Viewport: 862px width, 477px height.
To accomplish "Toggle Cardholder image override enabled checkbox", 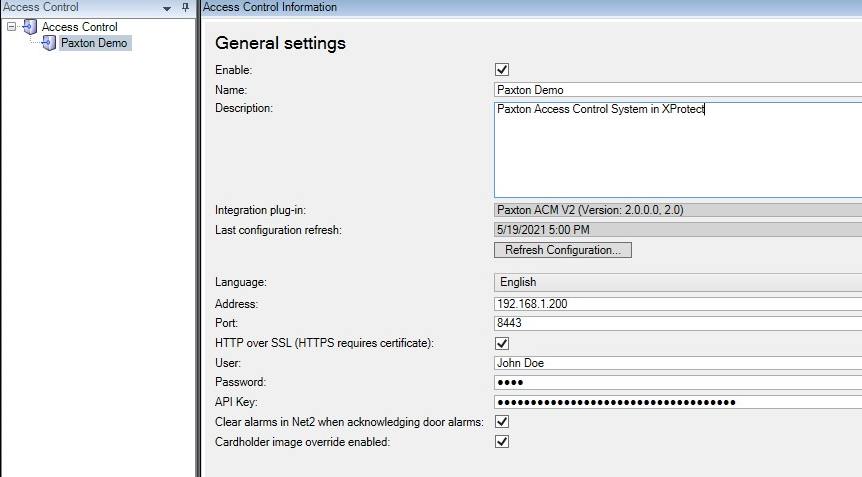I will pos(502,441).
